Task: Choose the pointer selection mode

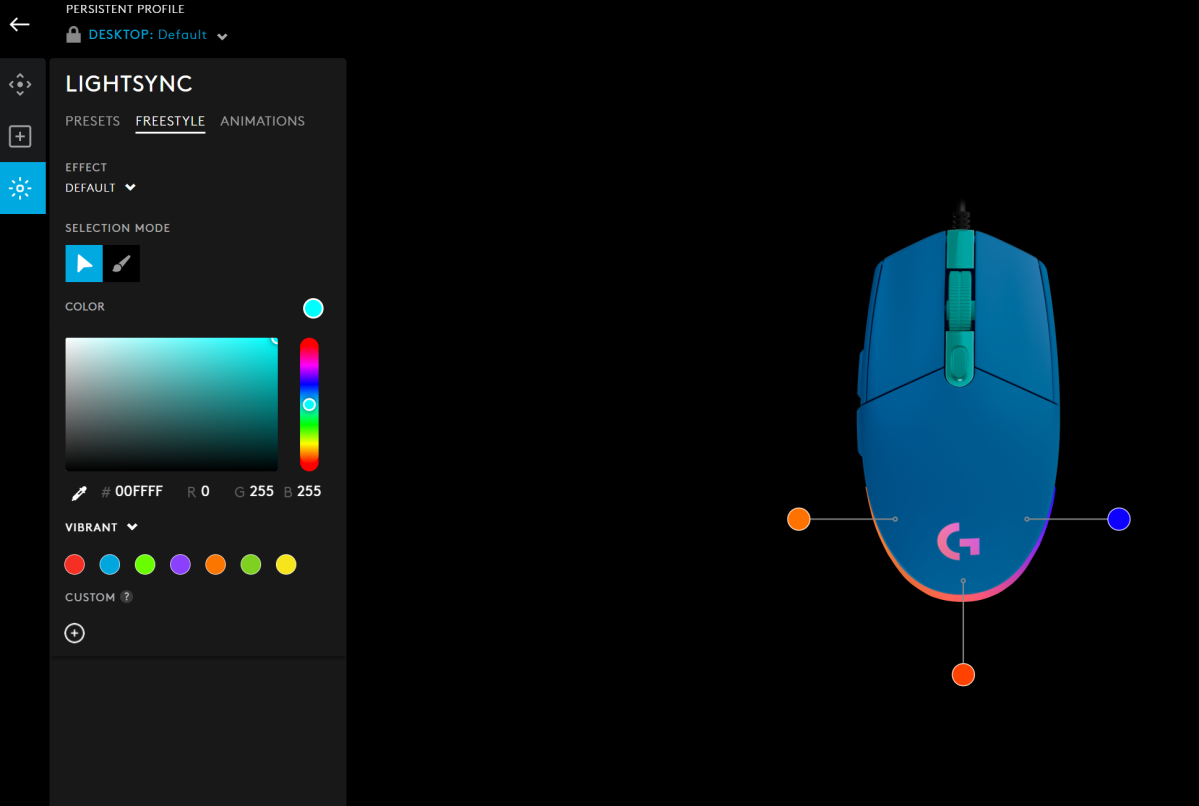Action: 84,264
